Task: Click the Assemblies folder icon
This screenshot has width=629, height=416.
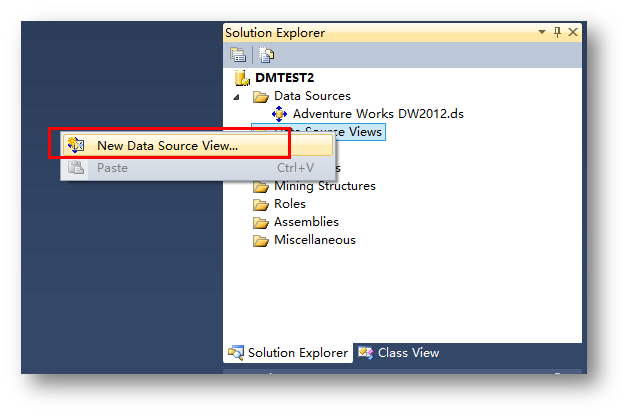Action: [x=261, y=222]
